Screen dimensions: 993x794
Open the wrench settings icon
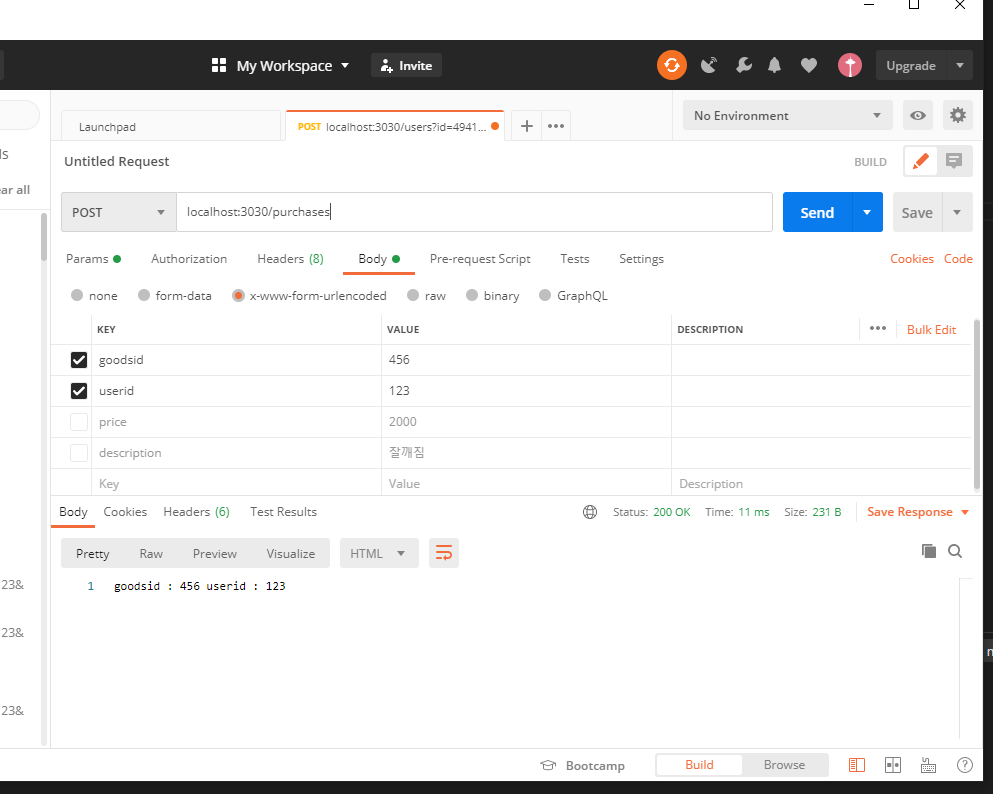tap(743, 65)
